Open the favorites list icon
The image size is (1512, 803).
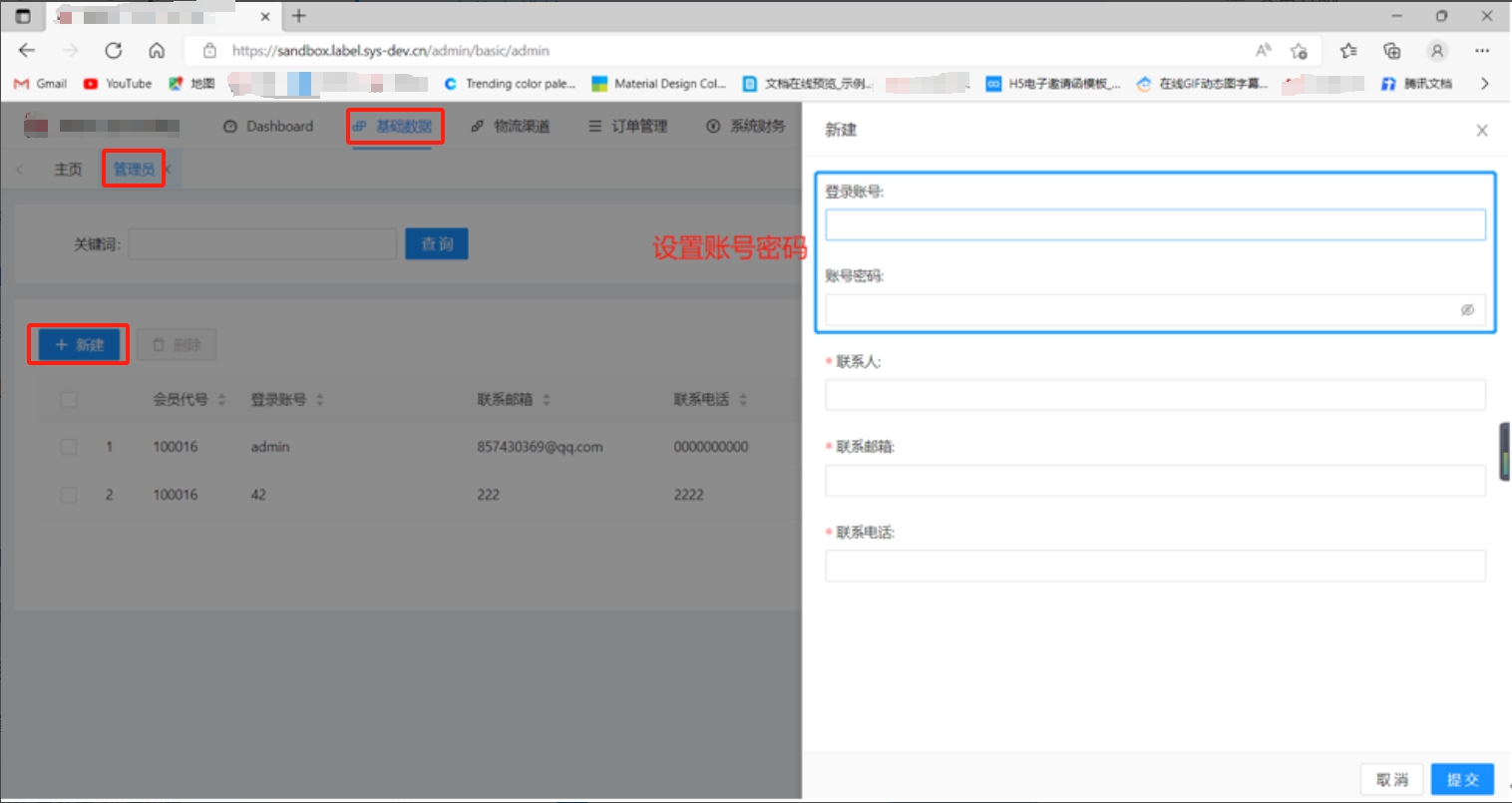click(1348, 51)
